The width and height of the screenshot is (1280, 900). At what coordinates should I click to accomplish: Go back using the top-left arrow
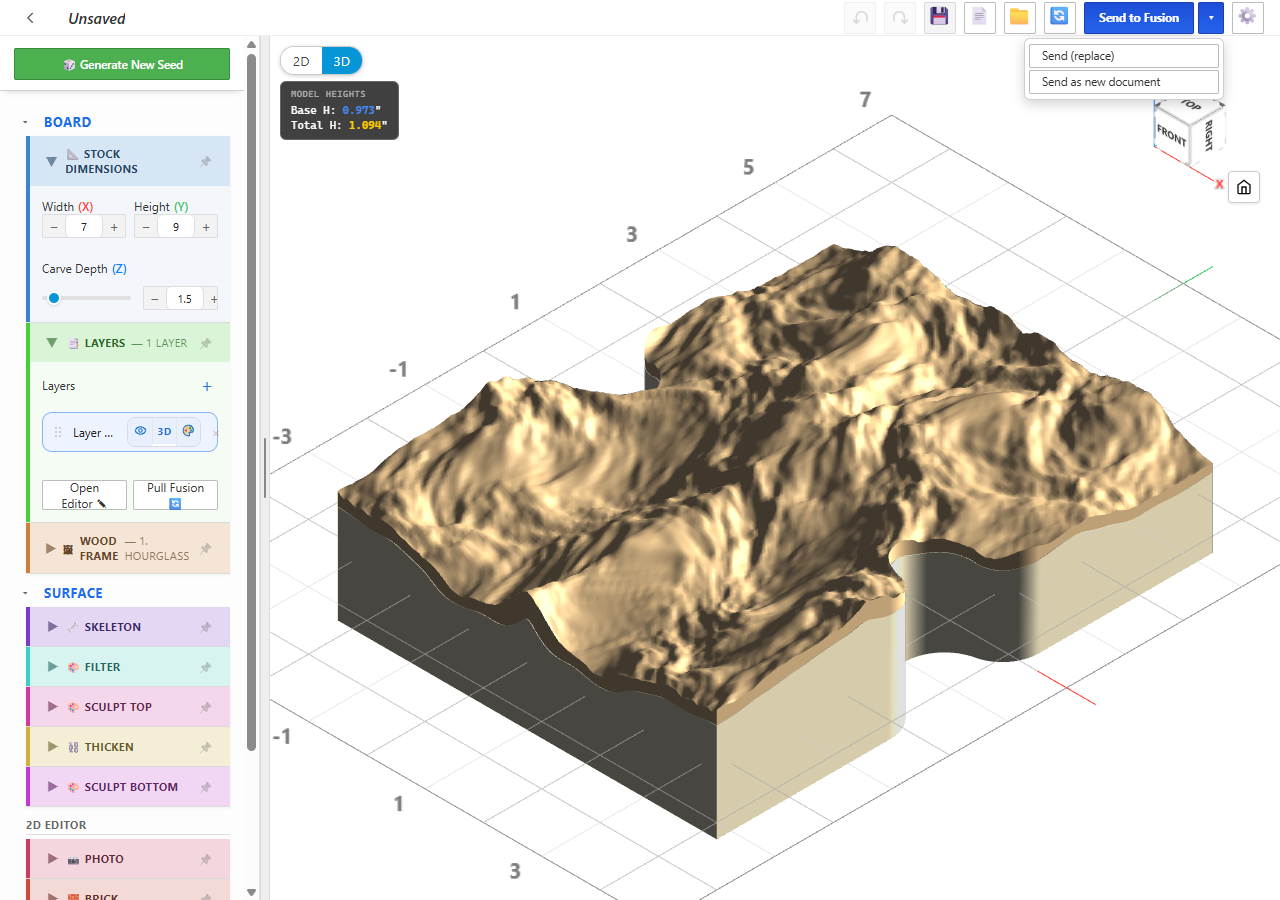pyautogui.click(x=30, y=18)
